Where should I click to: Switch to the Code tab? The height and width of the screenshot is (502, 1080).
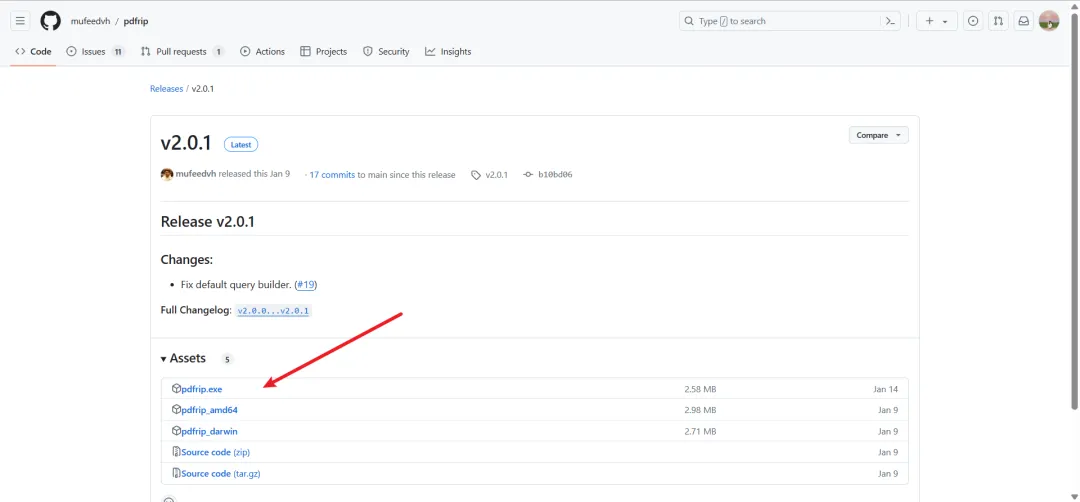tap(33, 52)
